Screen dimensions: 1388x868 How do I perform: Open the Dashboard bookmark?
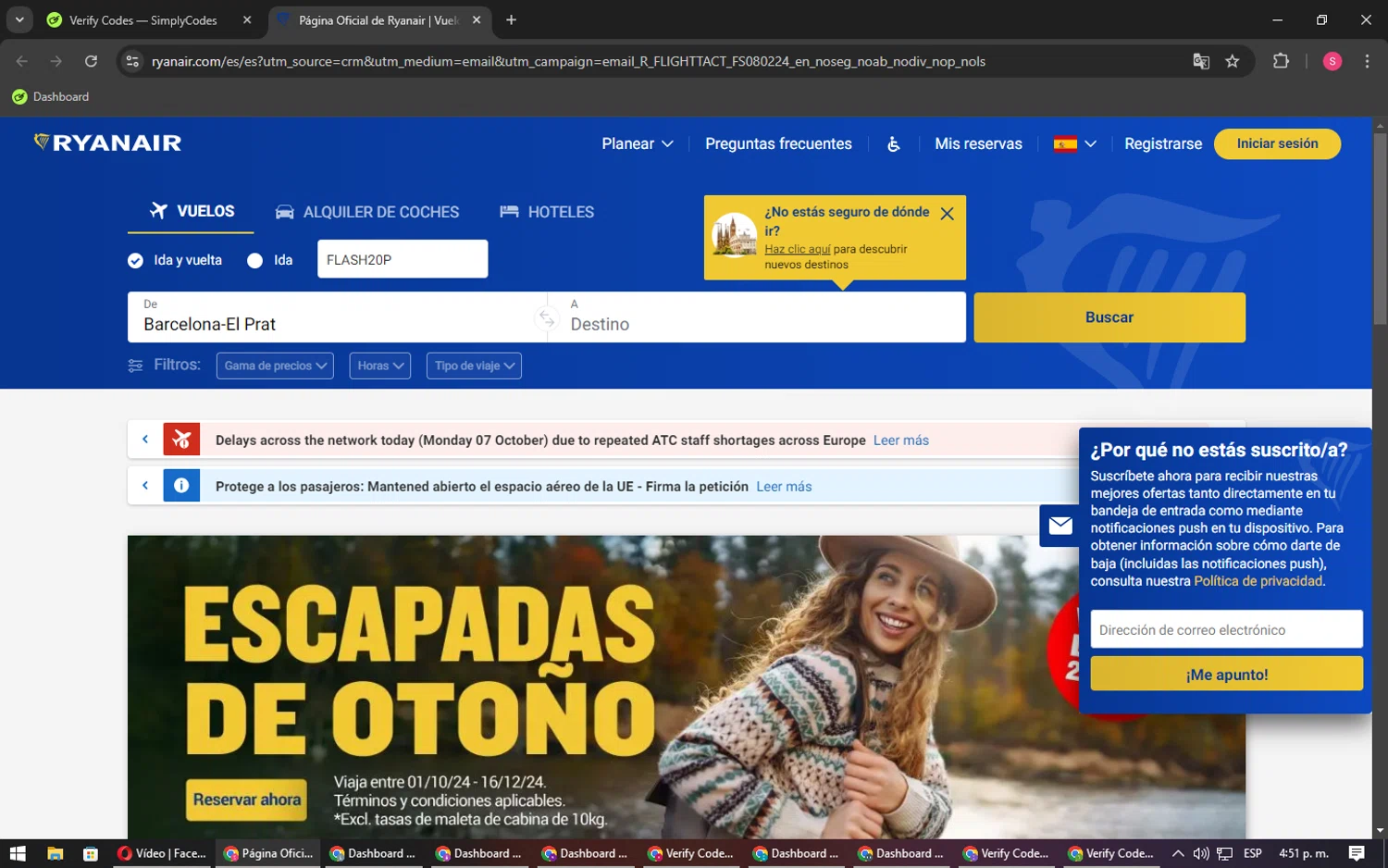pos(51,96)
